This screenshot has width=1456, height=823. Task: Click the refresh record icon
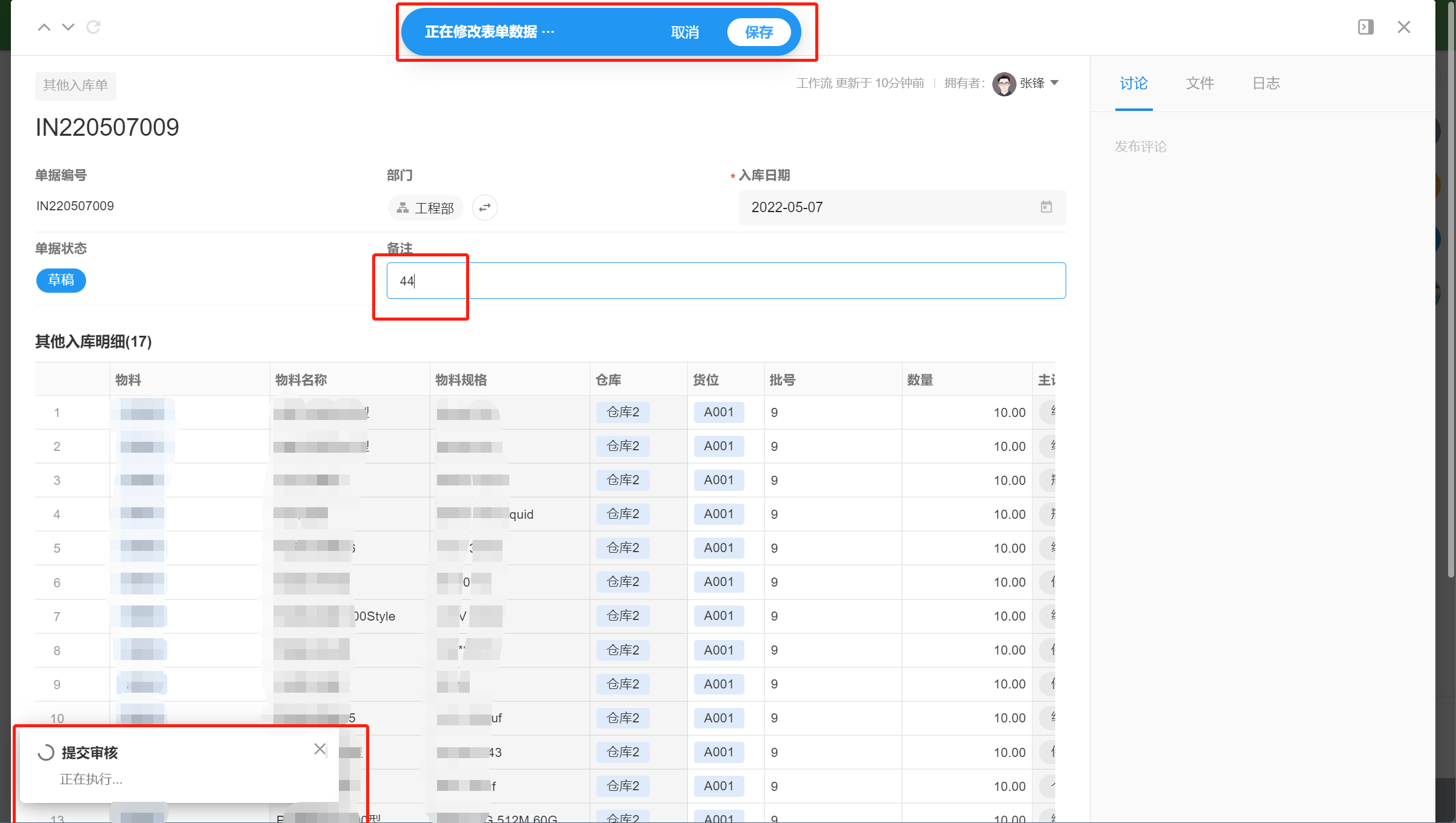coord(93,27)
